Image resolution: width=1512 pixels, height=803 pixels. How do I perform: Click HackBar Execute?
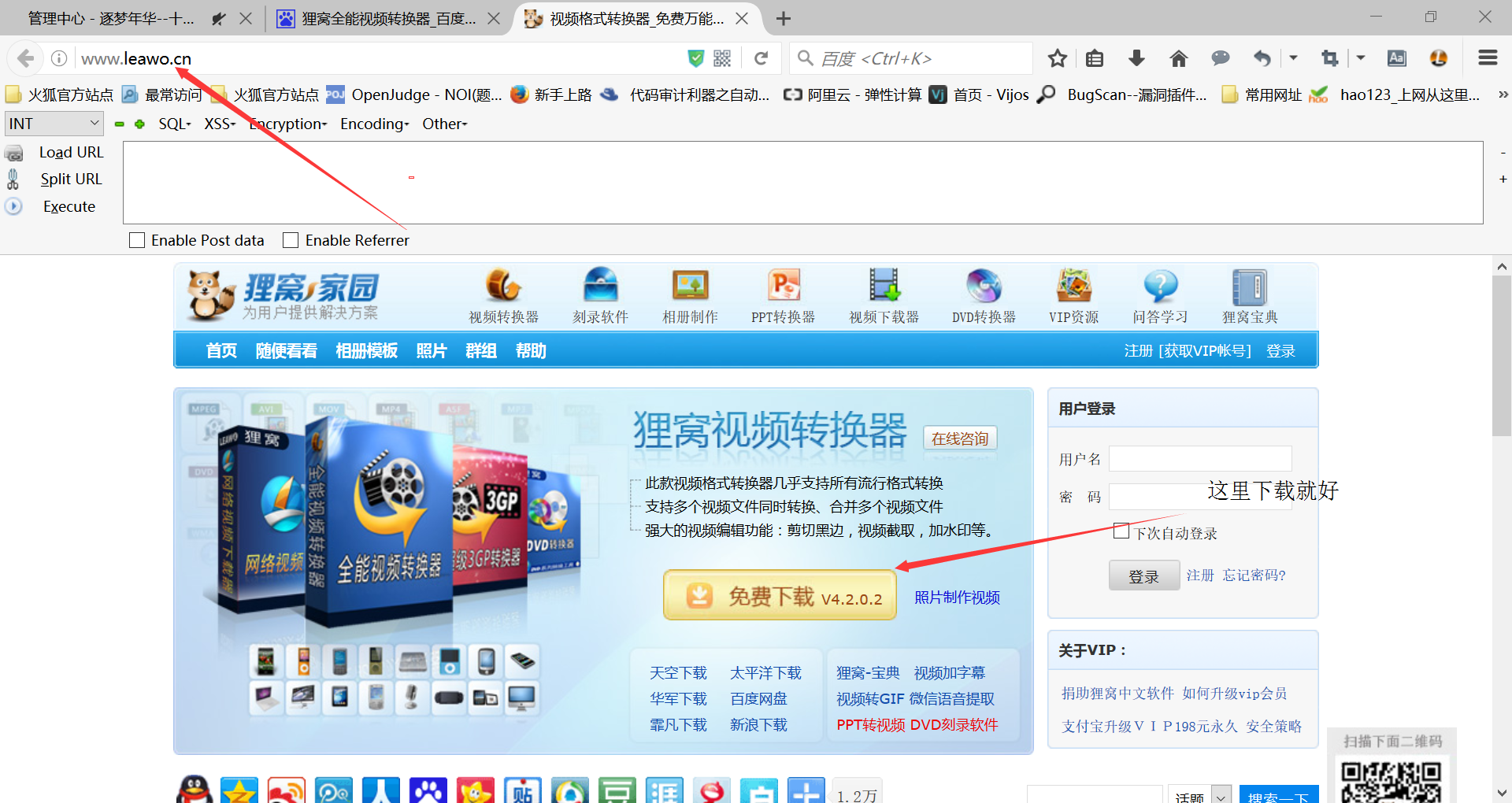click(x=69, y=206)
